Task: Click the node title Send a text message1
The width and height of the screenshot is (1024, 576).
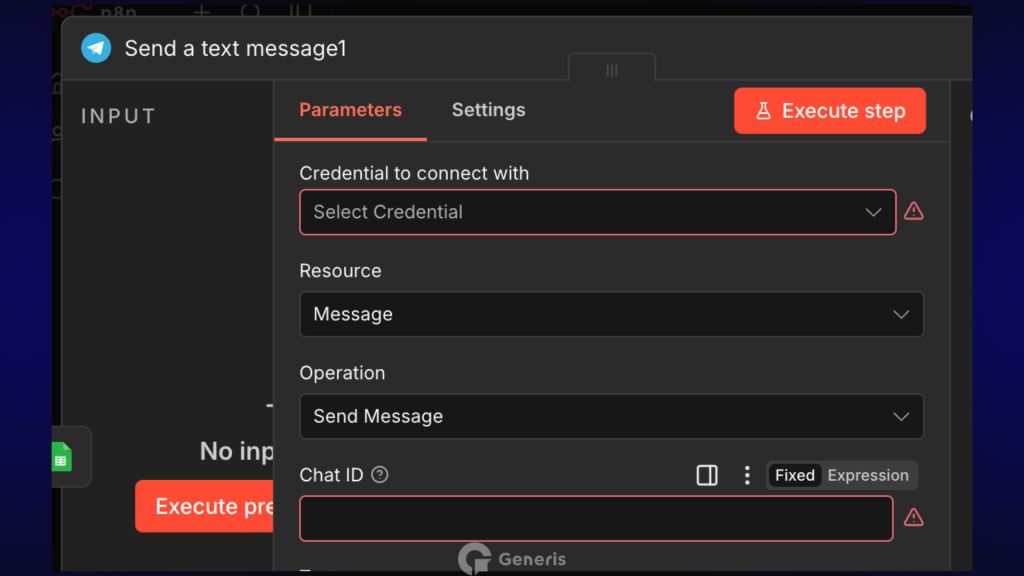Action: pyautogui.click(x=235, y=48)
